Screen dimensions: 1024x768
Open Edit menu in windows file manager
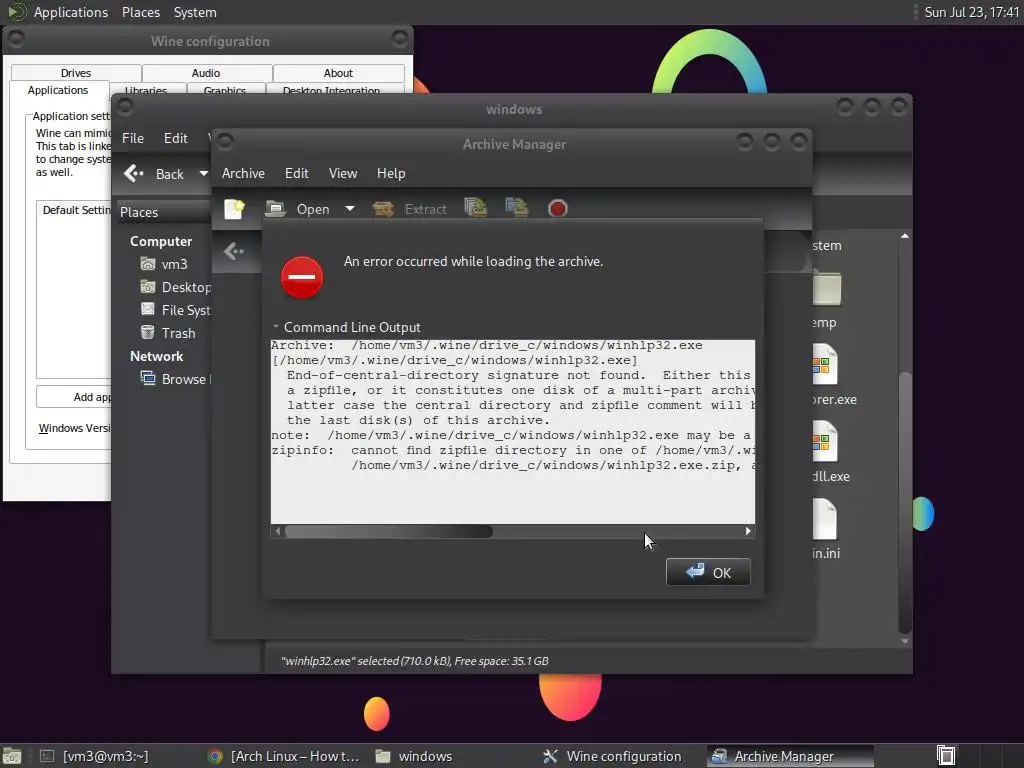(x=175, y=138)
